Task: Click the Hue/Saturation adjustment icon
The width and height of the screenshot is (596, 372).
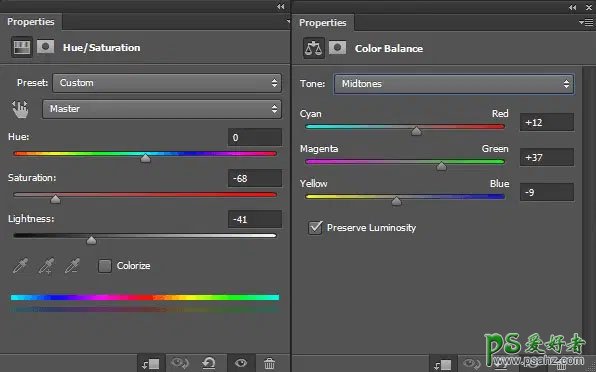Action: pos(21,47)
